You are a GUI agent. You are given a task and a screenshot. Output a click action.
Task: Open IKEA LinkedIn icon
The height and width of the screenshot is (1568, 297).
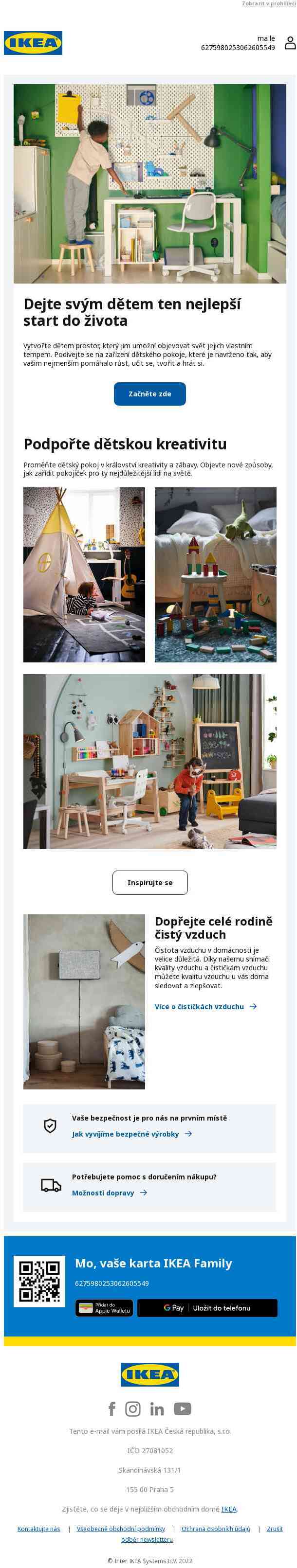157,1408
